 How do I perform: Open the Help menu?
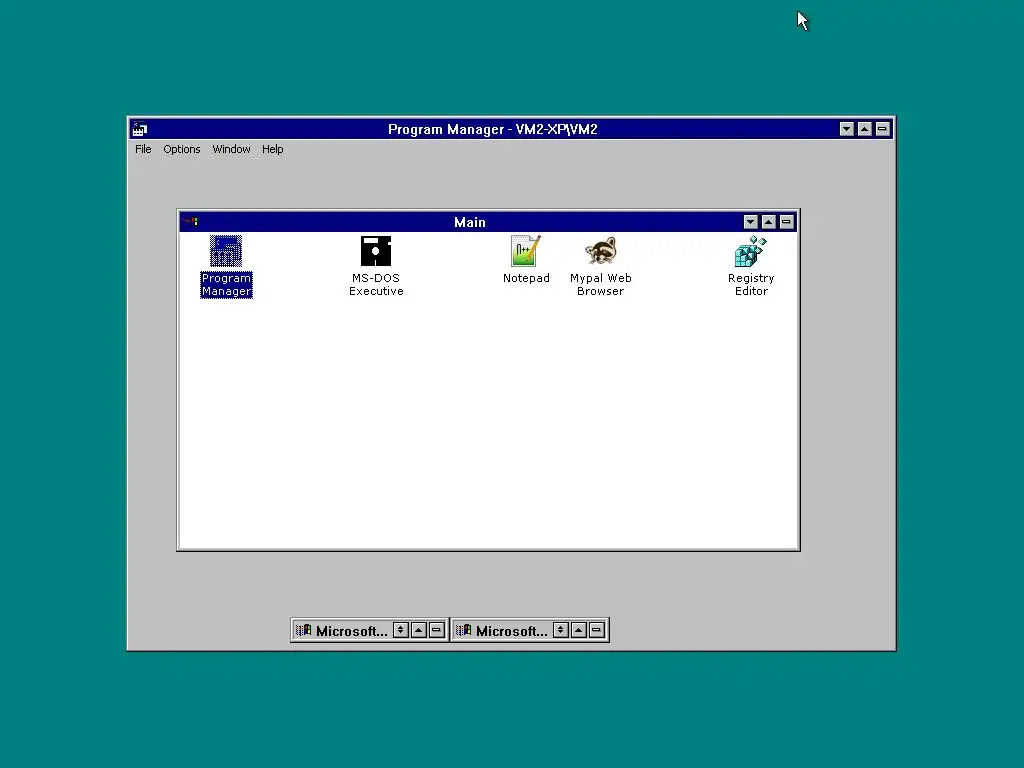click(x=272, y=149)
